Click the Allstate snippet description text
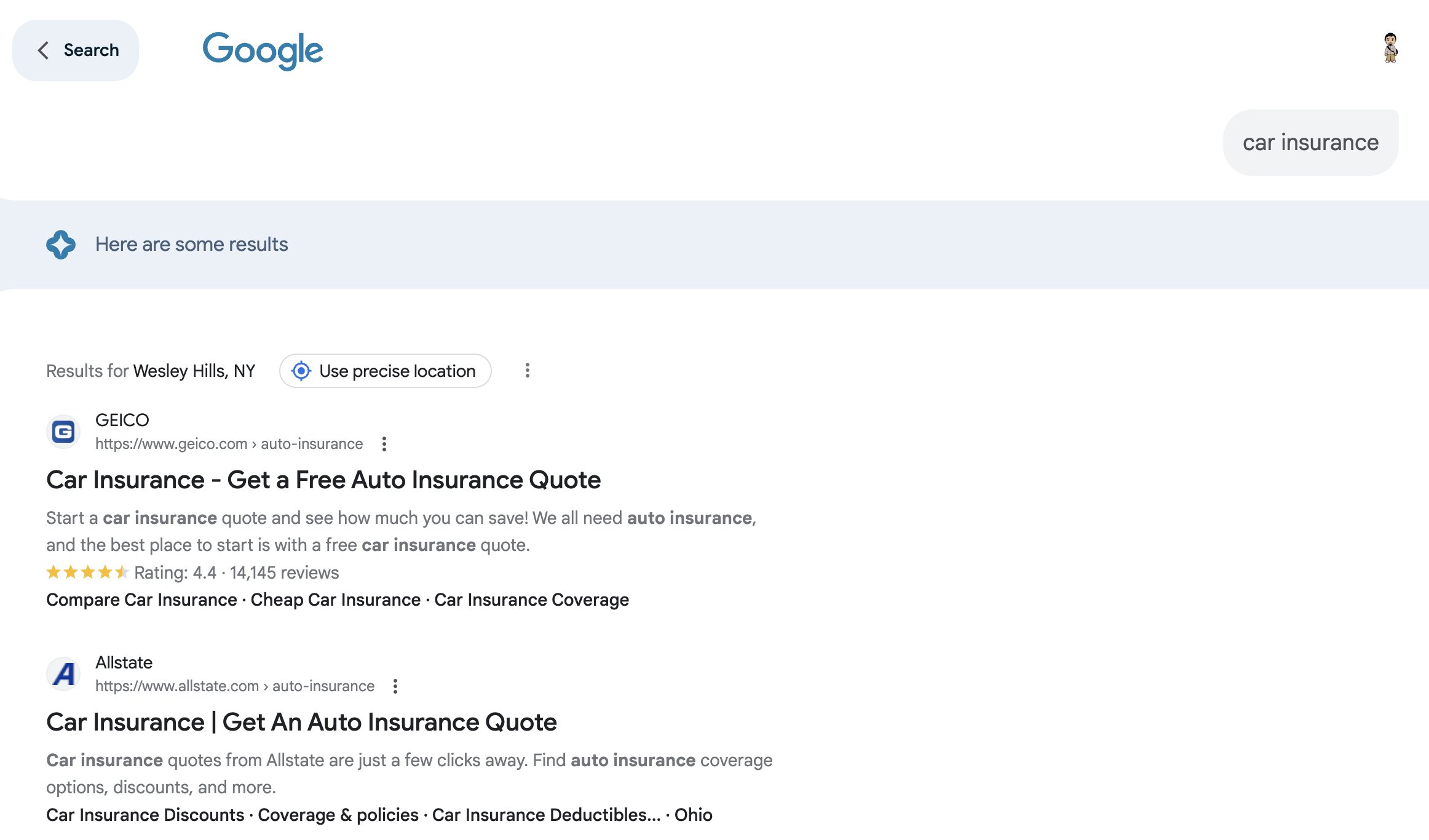The width and height of the screenshot is (1429, 840). (409, 774)
